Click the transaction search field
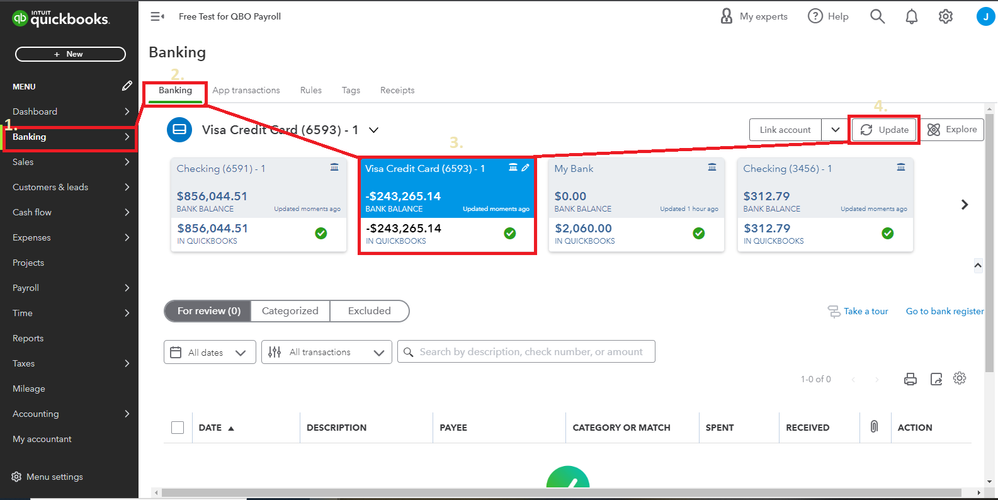Image resolution: width=998 pixels, height=500 pixels. tap(526, 352)
